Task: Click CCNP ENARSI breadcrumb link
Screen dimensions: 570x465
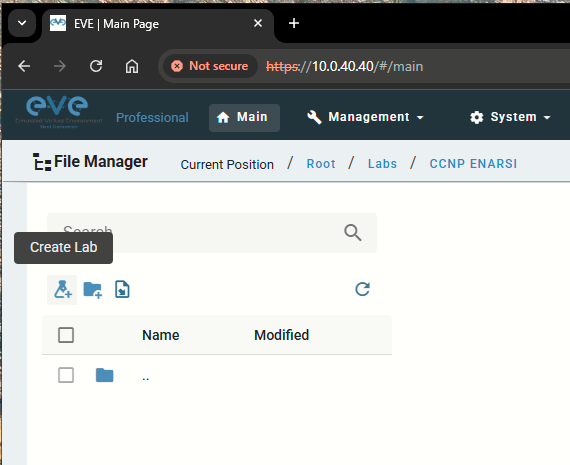Action: (473, 164)
